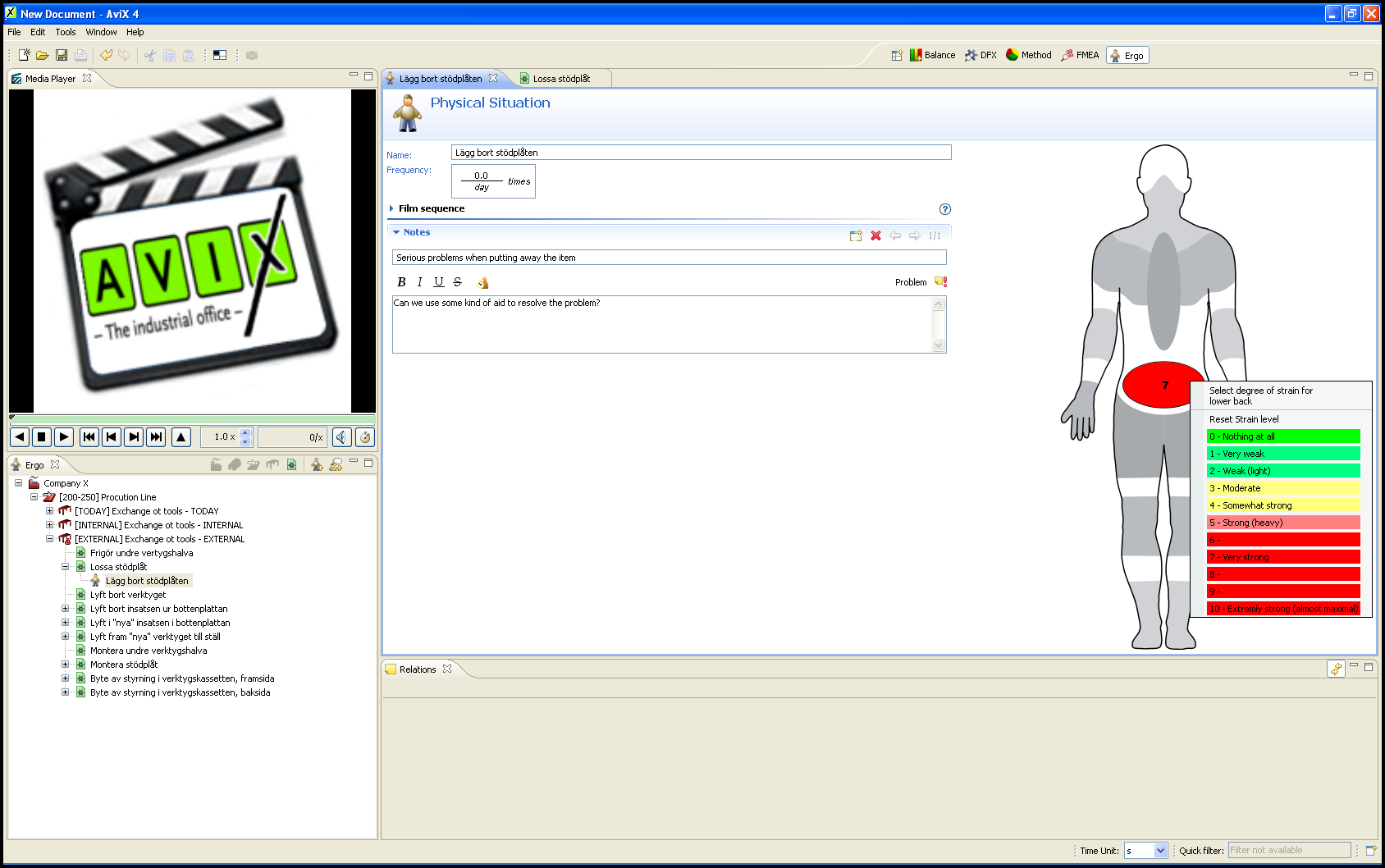Viewport: 1385px width, 868px height.
Task: Choose Reset Strain level option
Action: pos(1244,419)
